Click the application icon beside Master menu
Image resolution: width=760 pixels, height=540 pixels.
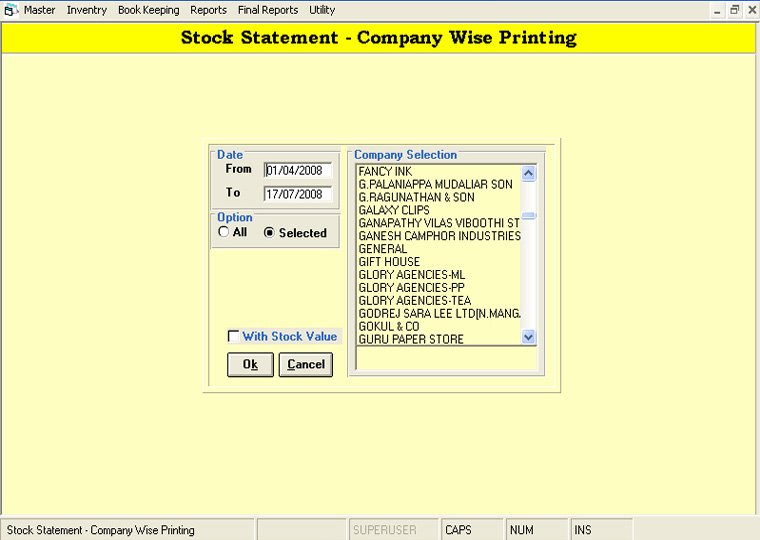coord(11,10)
